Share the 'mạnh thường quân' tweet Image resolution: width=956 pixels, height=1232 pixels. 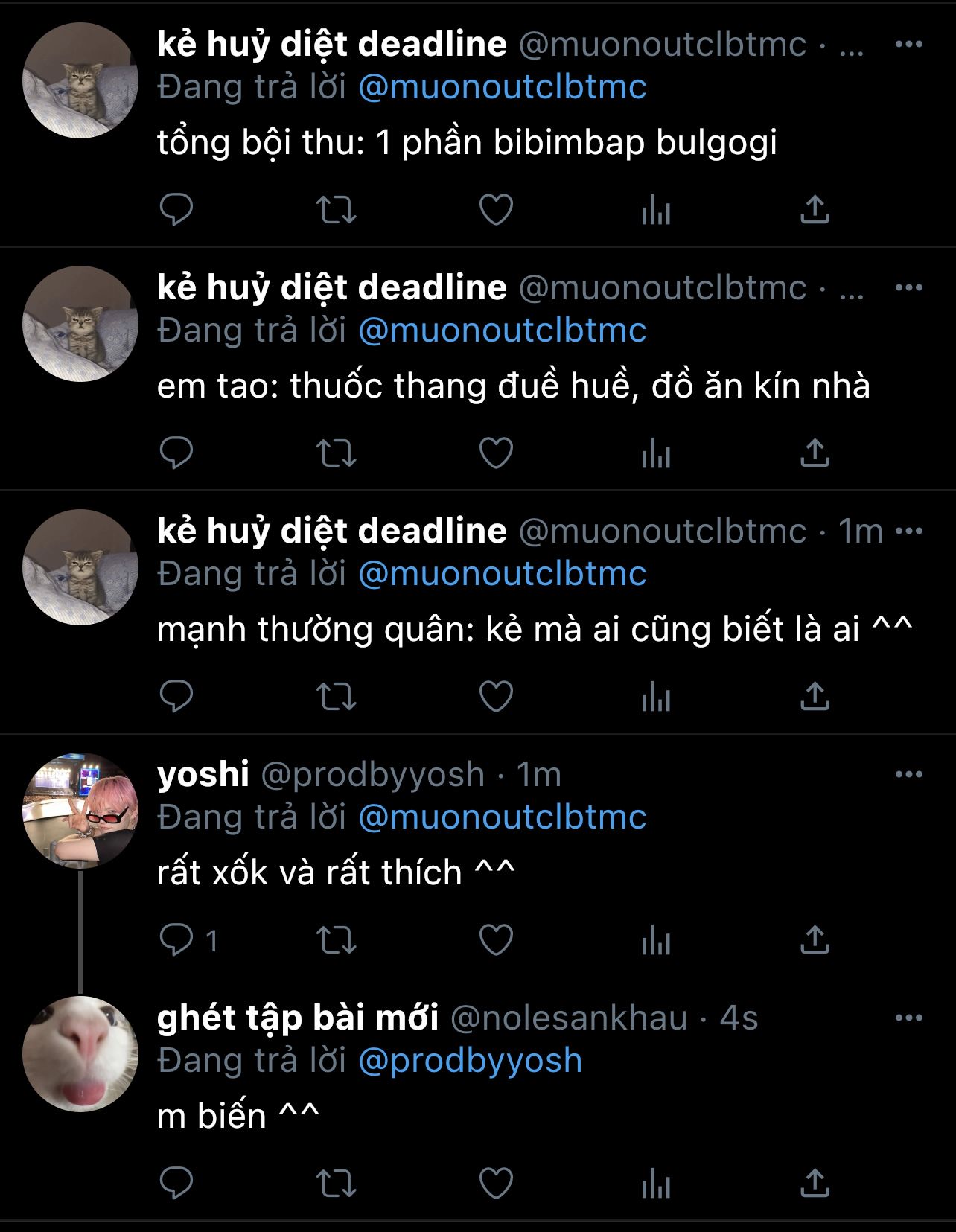pos(815,697)
